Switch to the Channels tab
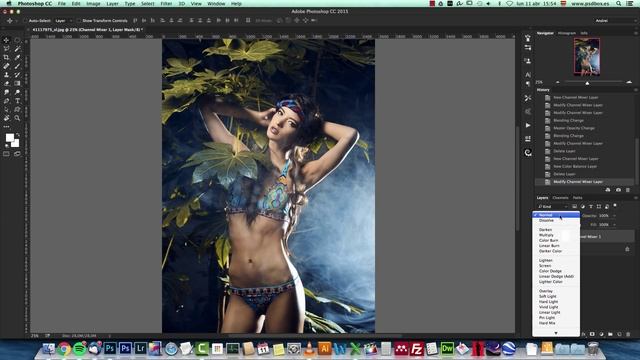 (x=560, y=198)
